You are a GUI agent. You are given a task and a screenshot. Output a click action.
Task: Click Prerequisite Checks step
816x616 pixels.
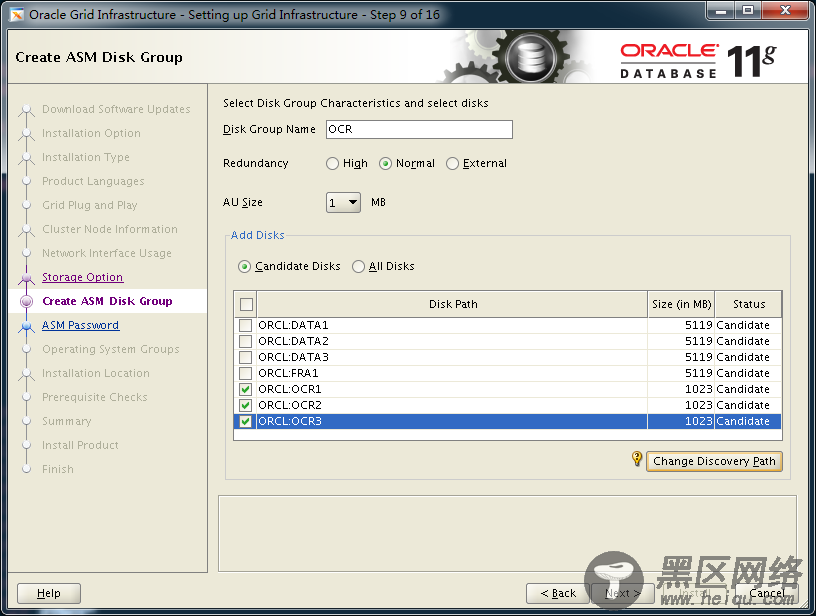coord(95,397)
